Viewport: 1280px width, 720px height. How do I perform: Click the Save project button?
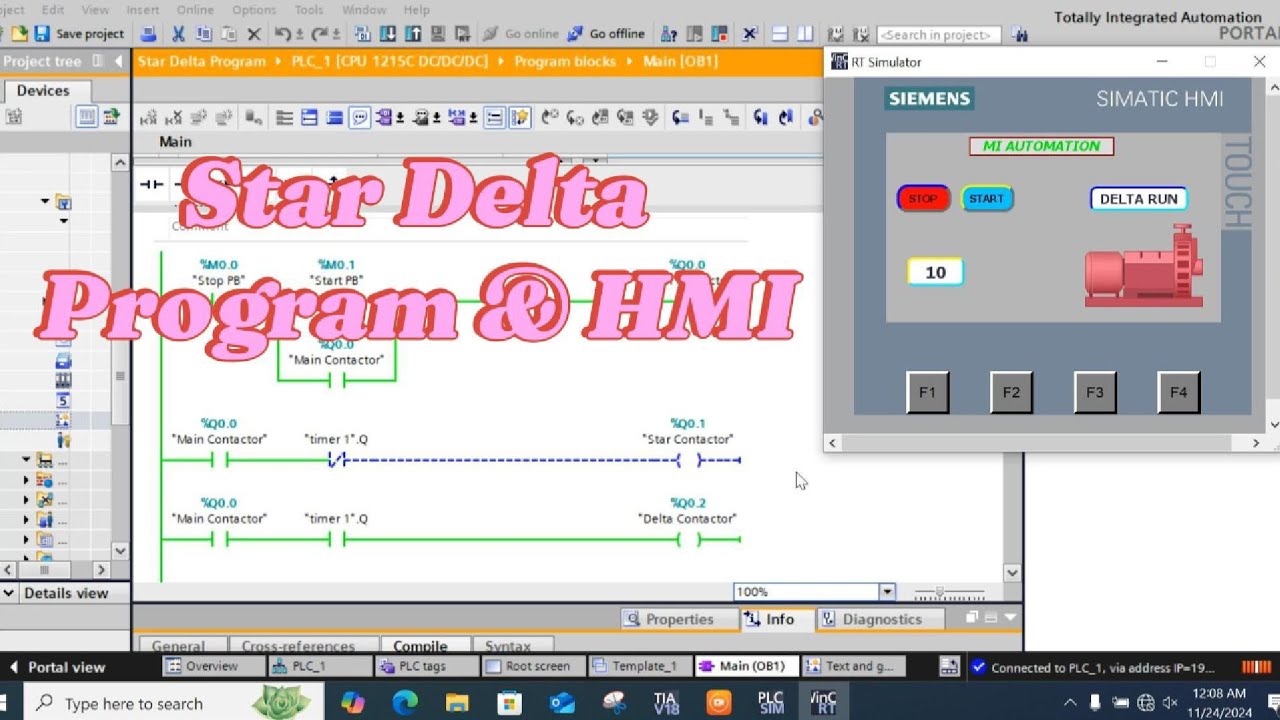click(x=79, y=34)
